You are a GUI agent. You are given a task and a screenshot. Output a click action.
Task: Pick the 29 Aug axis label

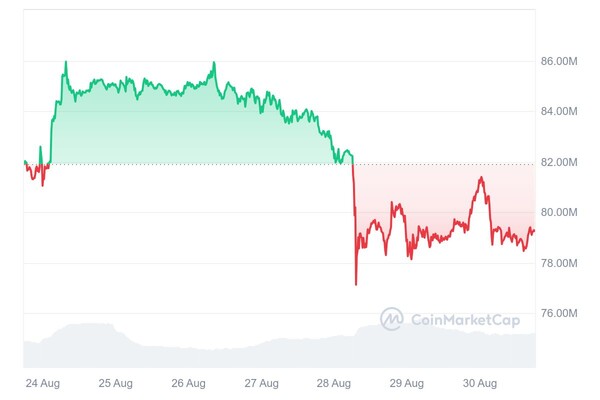(x=408, y=383)
